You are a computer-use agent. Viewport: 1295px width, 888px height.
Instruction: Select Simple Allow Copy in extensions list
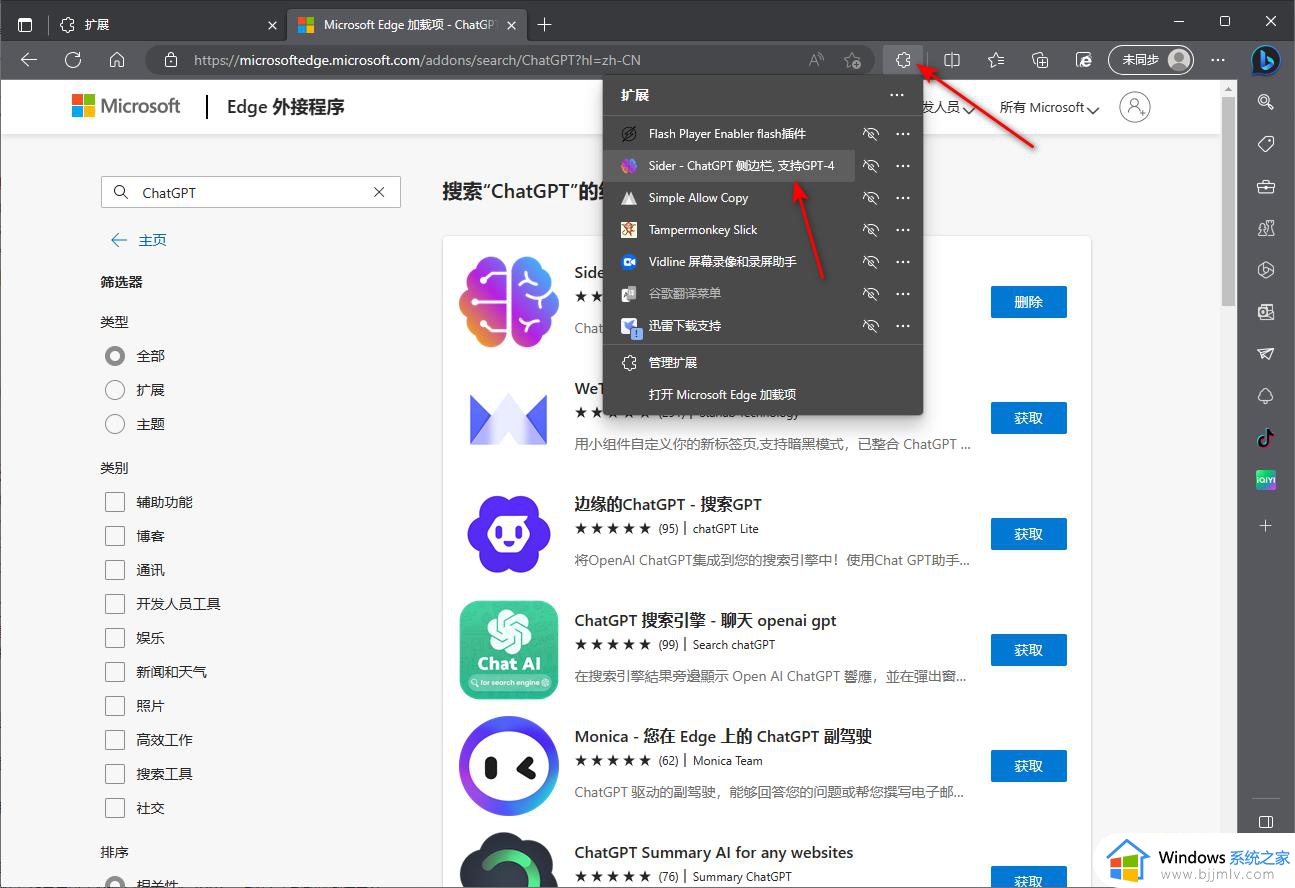point(730,198)
